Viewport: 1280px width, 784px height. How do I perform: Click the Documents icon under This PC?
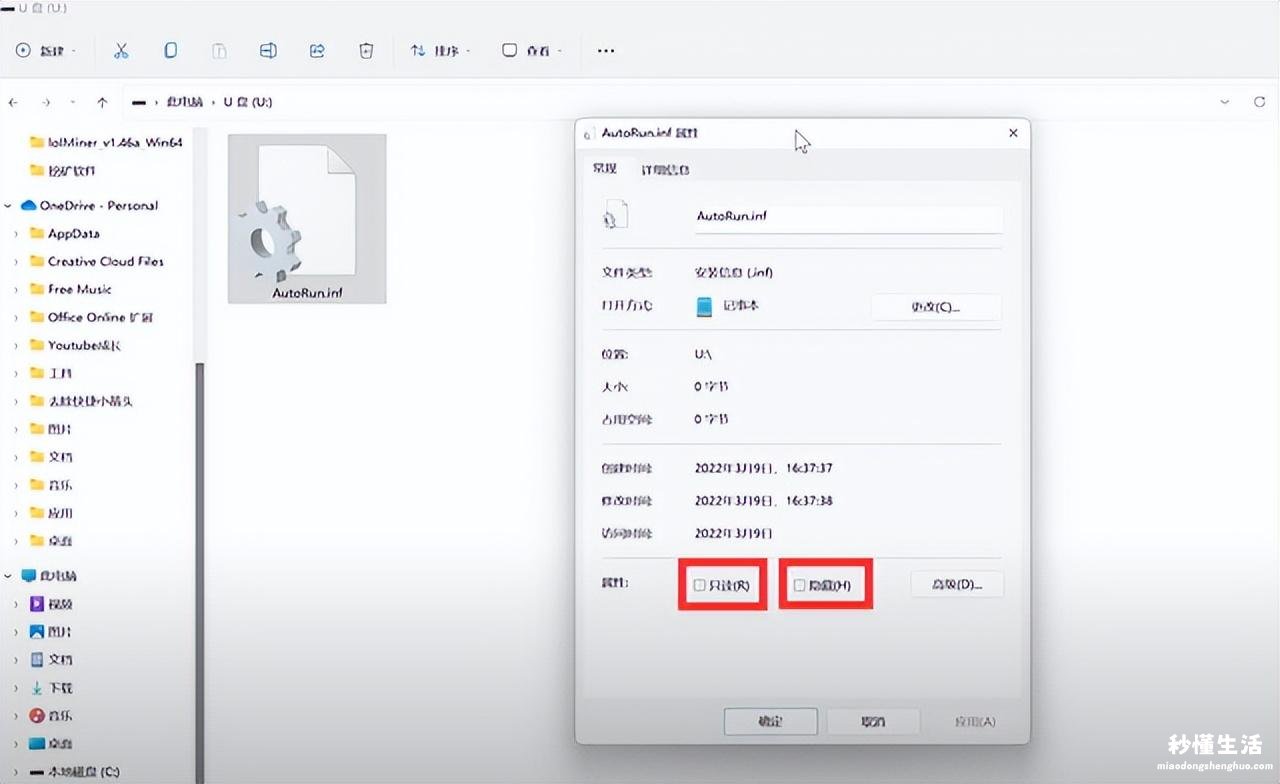(x=37, y=660)
